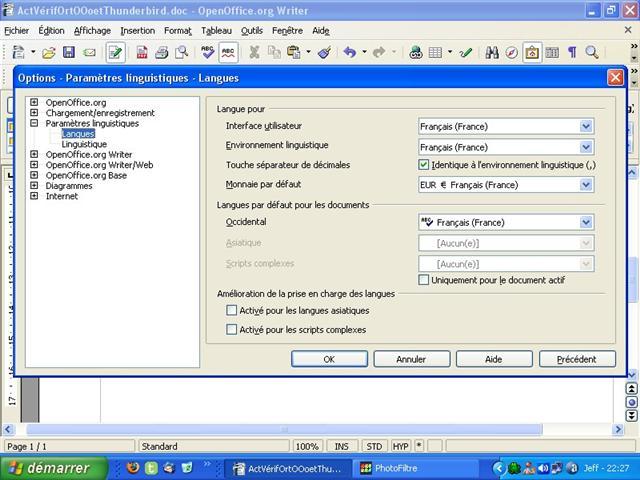Open a file with the folder icon
Screen dimensions: 640x480
(x=49, y=52)
